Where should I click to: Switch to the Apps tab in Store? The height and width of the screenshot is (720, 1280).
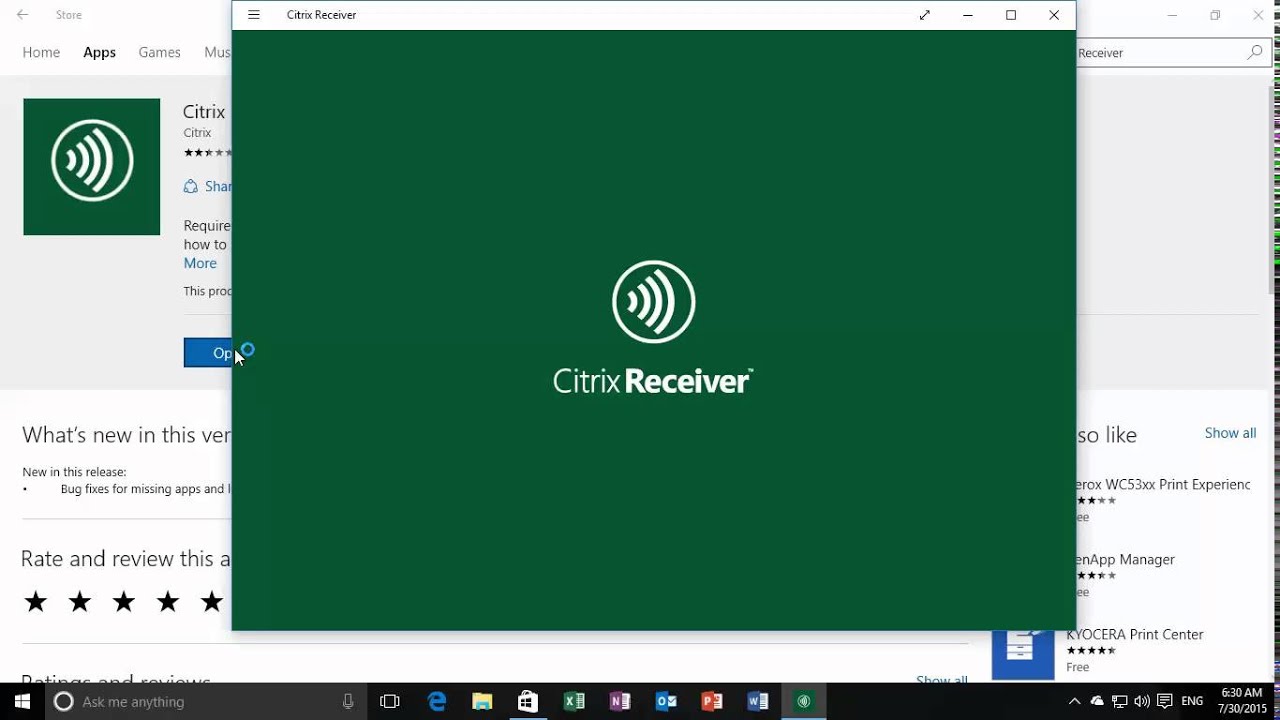[99, 52]
